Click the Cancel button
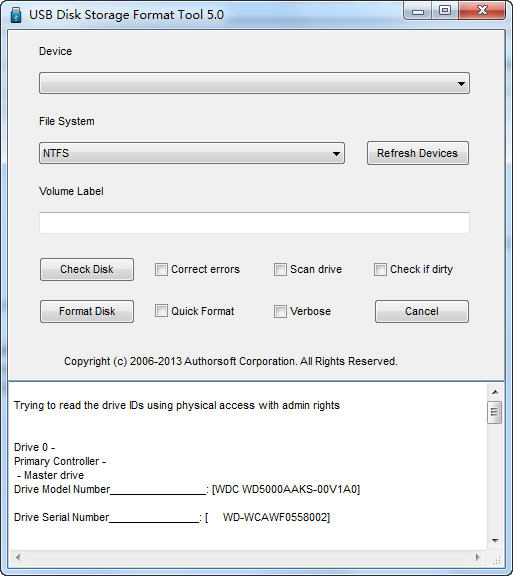Viewport: 513px width, 576px height. coord(422,312)
